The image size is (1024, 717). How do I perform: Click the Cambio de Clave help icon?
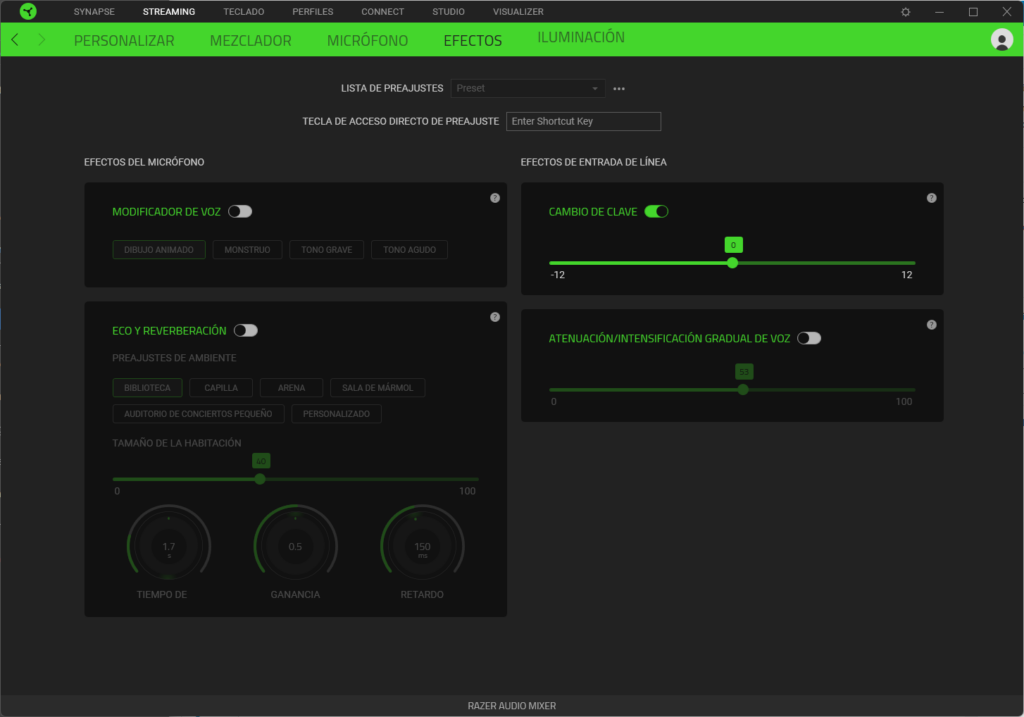point(931,198)
